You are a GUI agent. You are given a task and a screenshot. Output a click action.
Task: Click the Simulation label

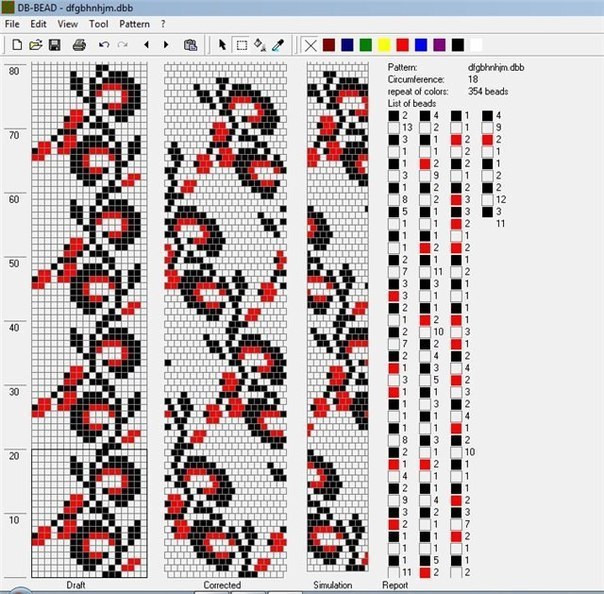[332, 585]
